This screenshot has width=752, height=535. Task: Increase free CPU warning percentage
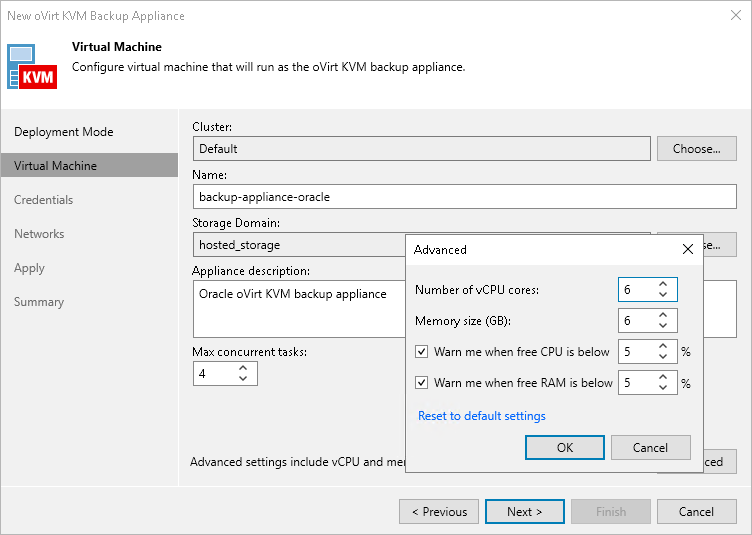pyautogui.click(x=663, y=347)
